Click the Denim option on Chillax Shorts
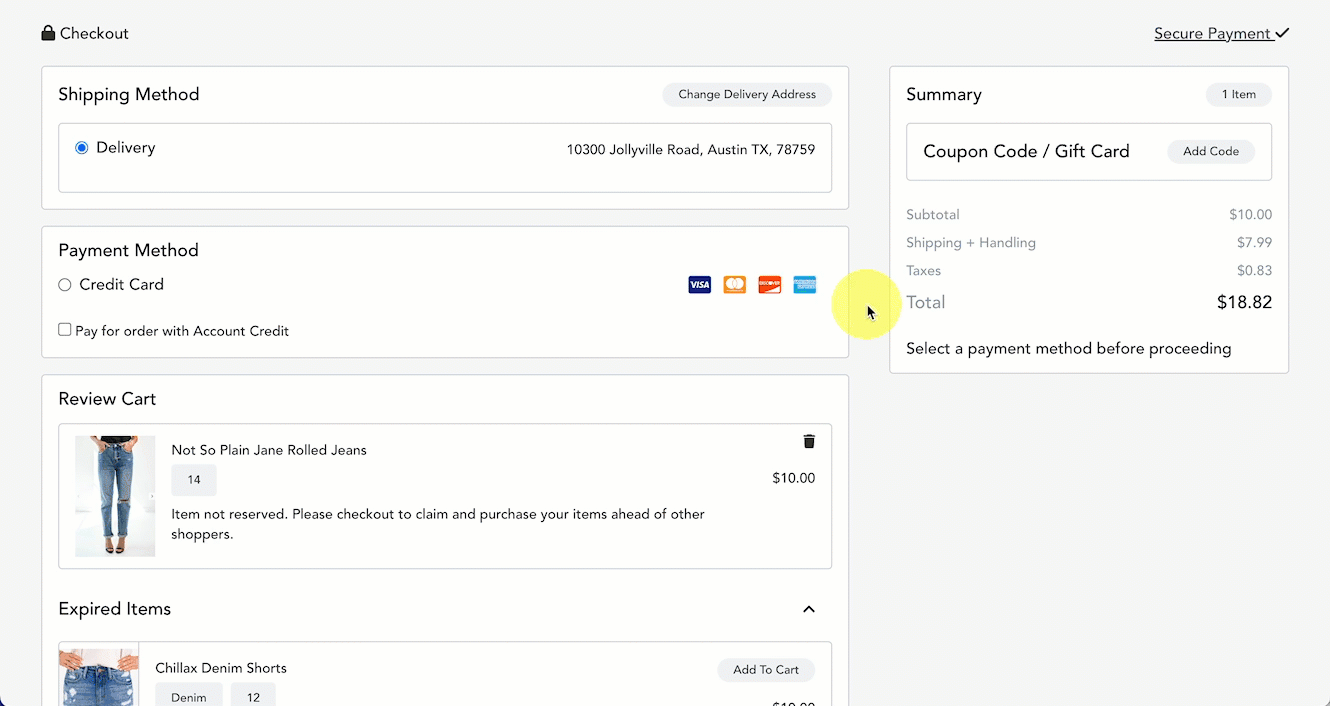The height and width of the screenshot is (706, 1330). (x=188, y=696)
